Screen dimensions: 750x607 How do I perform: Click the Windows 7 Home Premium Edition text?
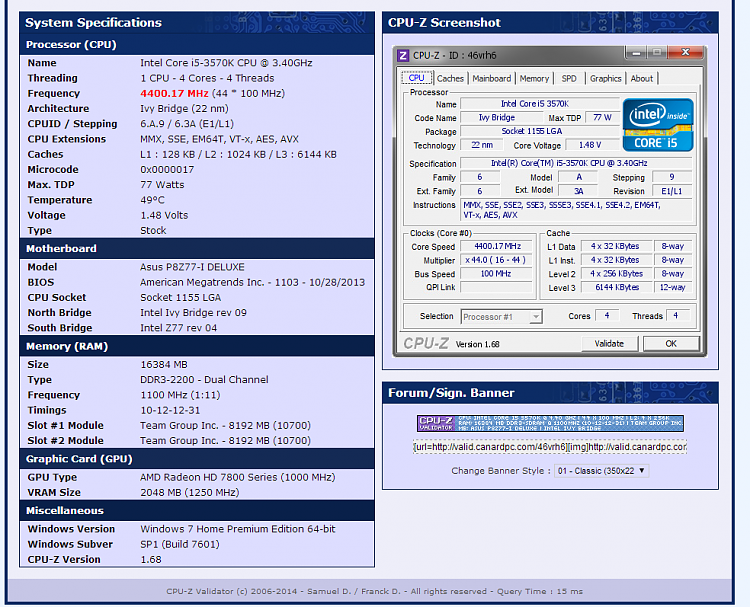pos(238,529)
